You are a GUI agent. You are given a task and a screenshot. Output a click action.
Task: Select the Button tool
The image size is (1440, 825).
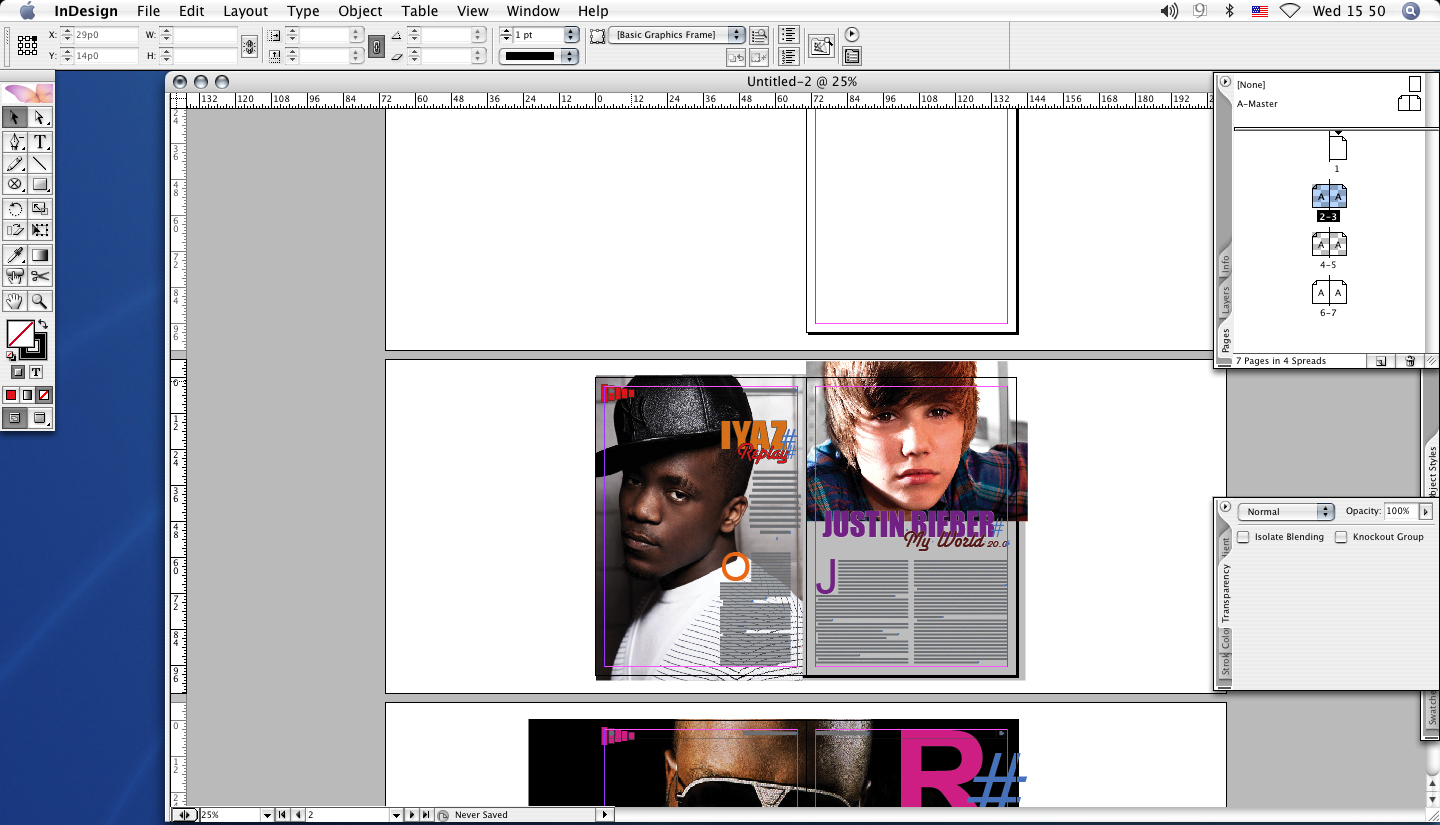(x=15, y=276)
